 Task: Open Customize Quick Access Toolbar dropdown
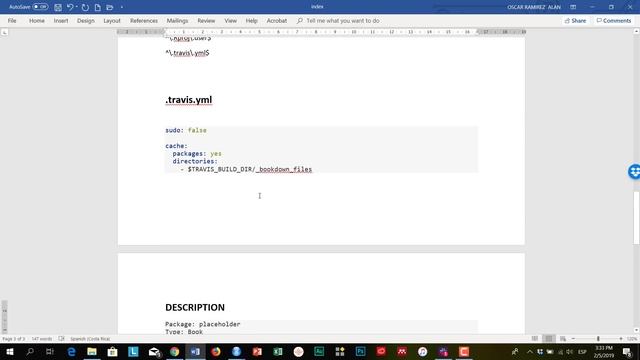point(122,7)
